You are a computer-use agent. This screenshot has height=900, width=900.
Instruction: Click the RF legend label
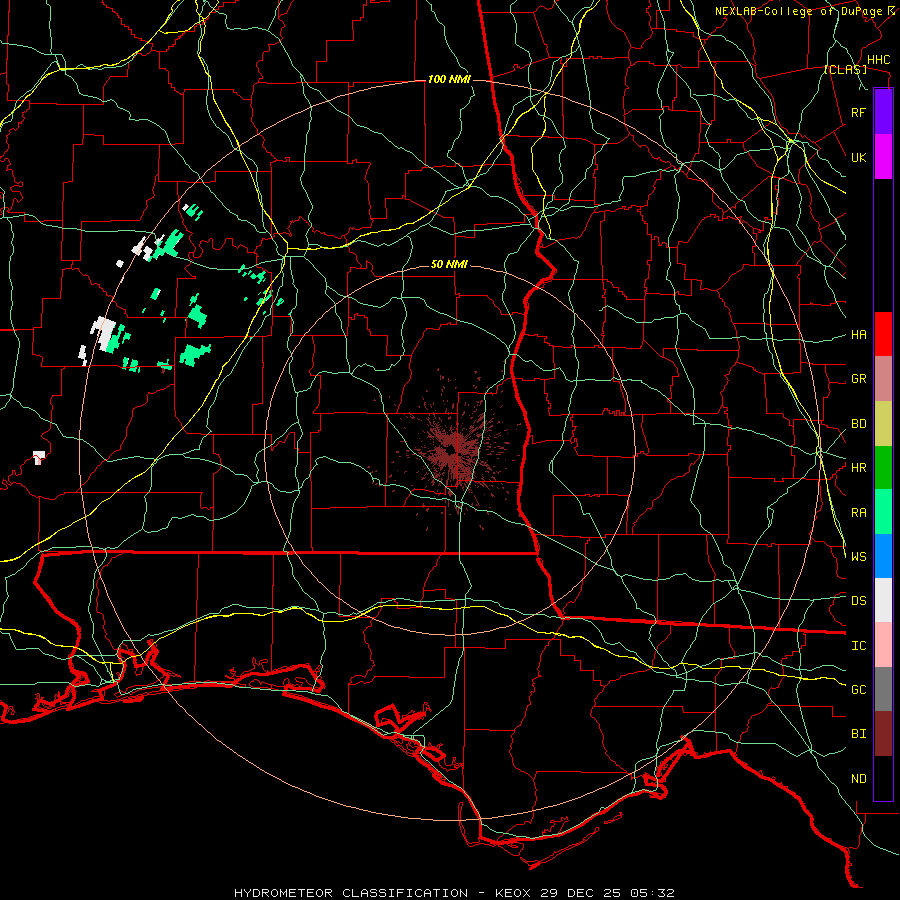point(858,112)
